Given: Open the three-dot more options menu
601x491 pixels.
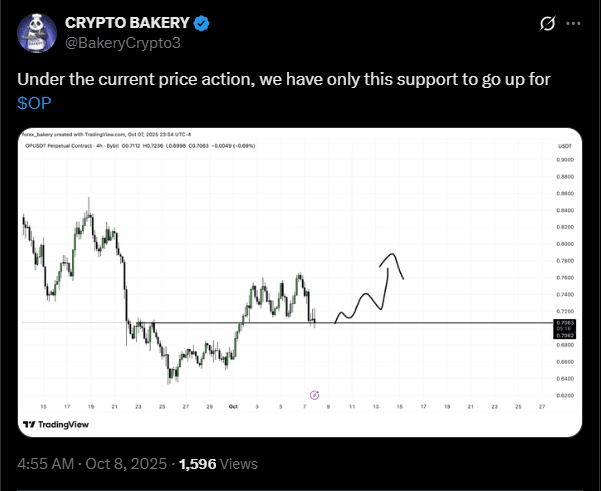Looking at the screenshot, I should pos(573,22).
